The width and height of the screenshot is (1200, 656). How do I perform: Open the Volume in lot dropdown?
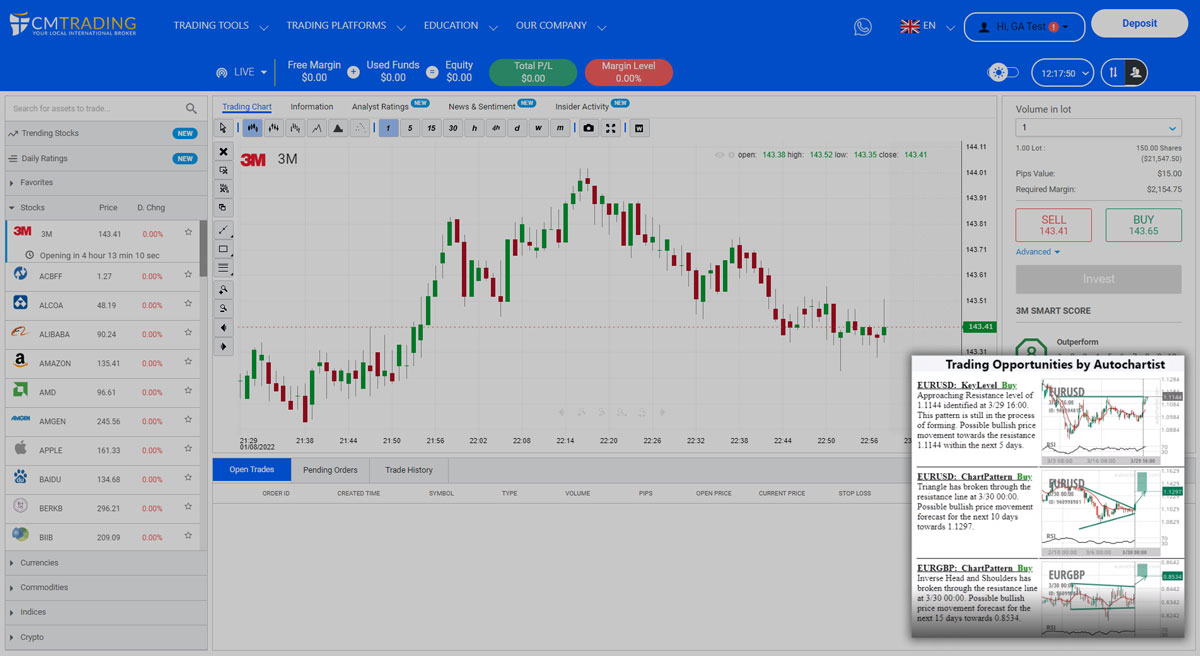pos(1098,128)
